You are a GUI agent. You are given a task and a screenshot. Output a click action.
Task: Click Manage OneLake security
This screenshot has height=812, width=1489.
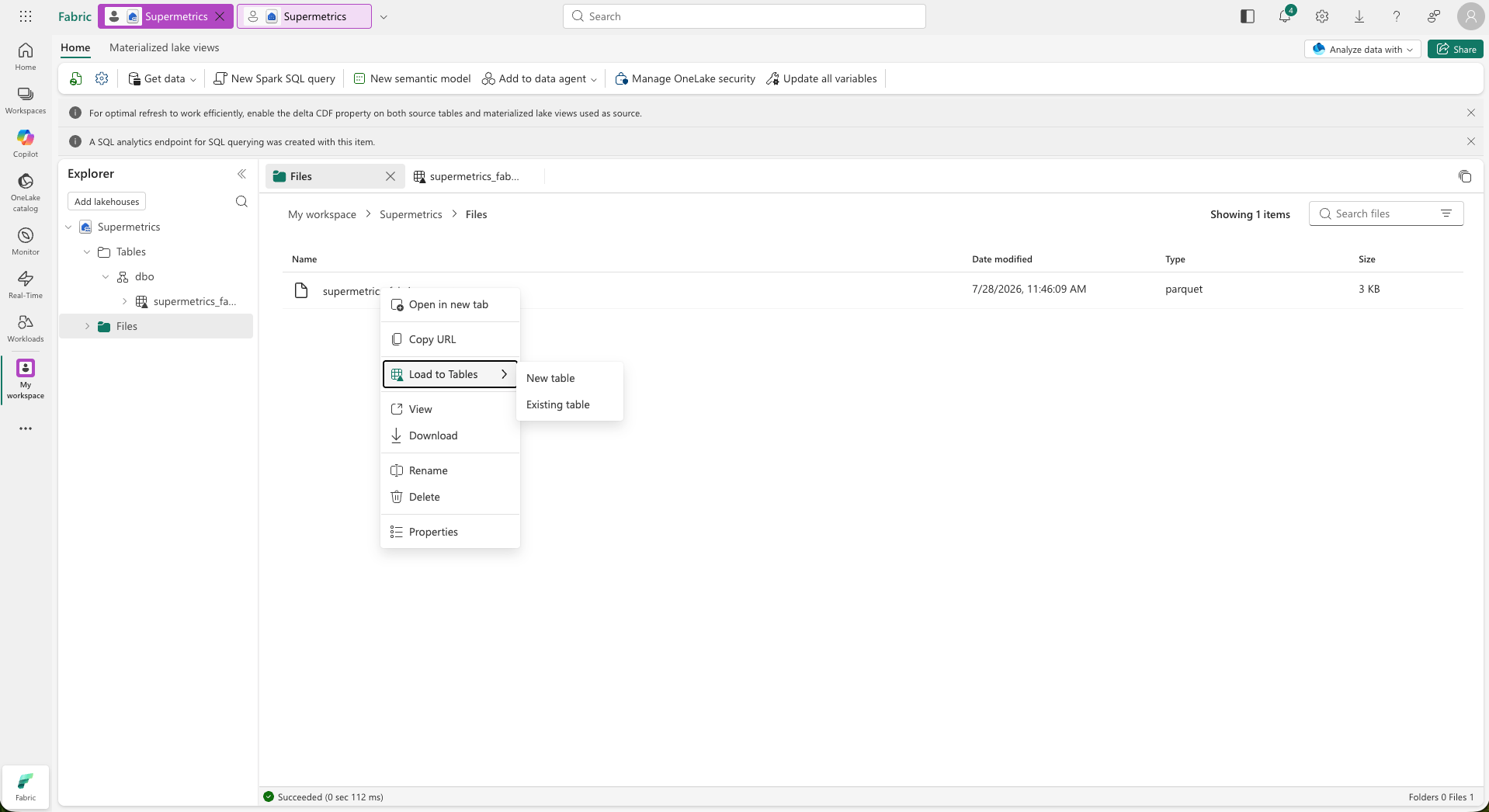click(685, 78)
